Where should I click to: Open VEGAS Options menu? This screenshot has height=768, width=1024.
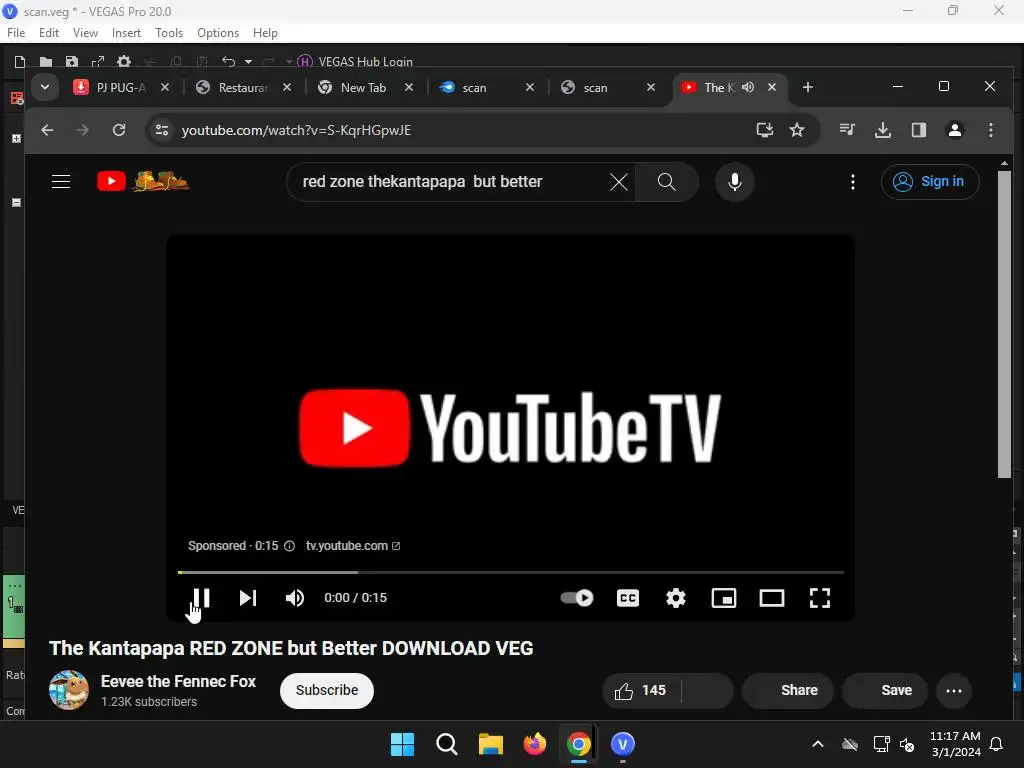coord(218,33)
